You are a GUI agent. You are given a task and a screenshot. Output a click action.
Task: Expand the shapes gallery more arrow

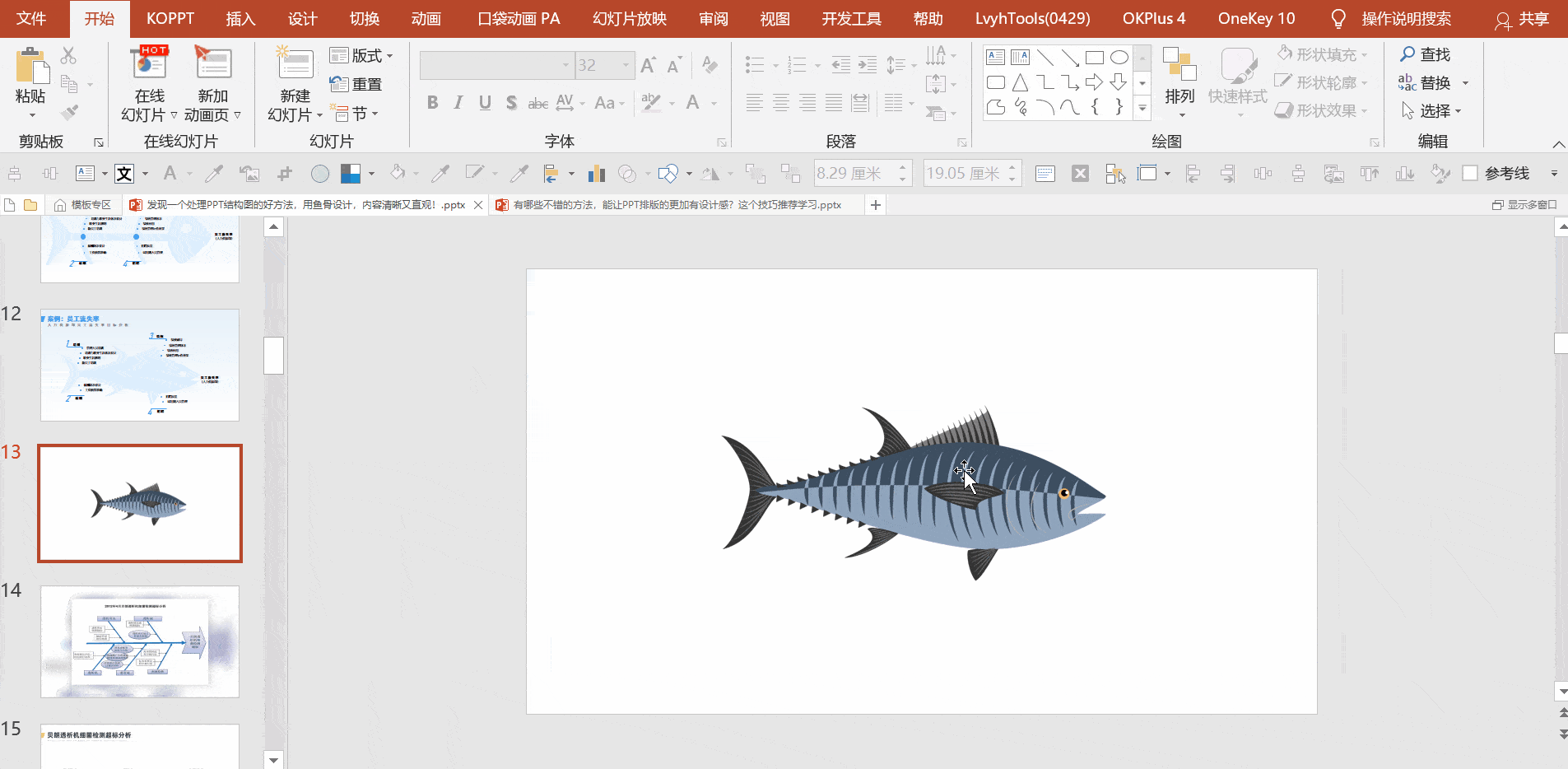pyautogui.click(x=1142, y=108)
